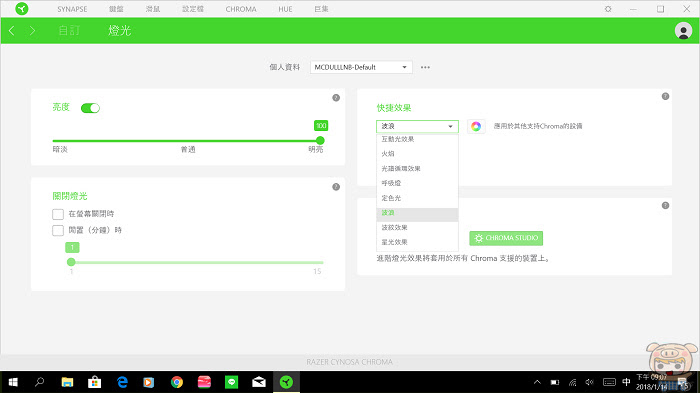This screenshot has height=393, width=700.
Task: Choose 定色光 from the effect list
Action: [417, 198]
